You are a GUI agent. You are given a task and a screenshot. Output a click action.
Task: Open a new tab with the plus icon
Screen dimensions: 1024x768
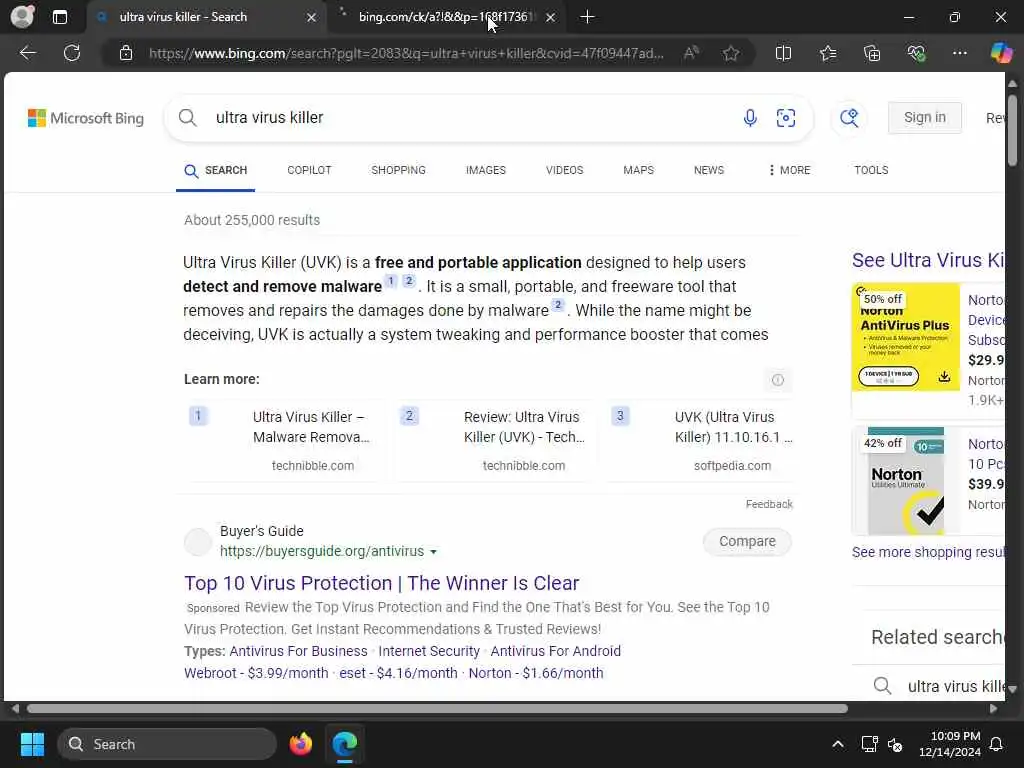(x=587, y=17)
